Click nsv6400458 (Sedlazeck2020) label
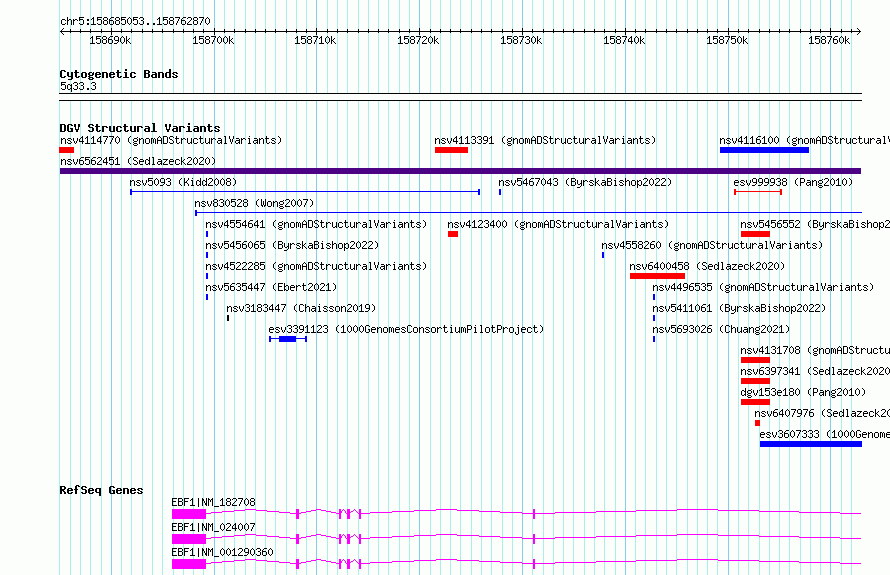This screenshot has width=890, height=575. (x=707, y=266)
